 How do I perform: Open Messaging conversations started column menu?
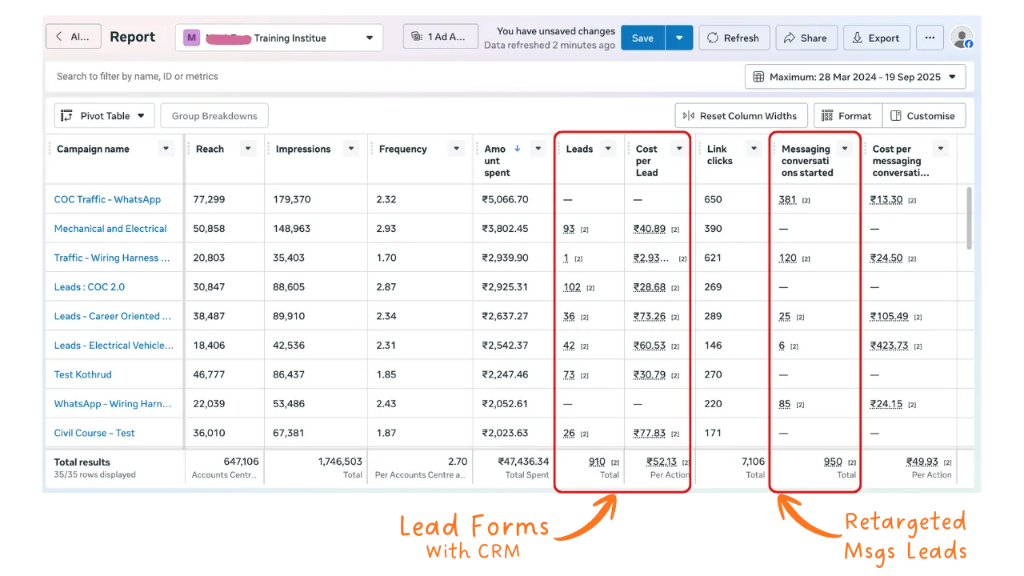(845, 149)
